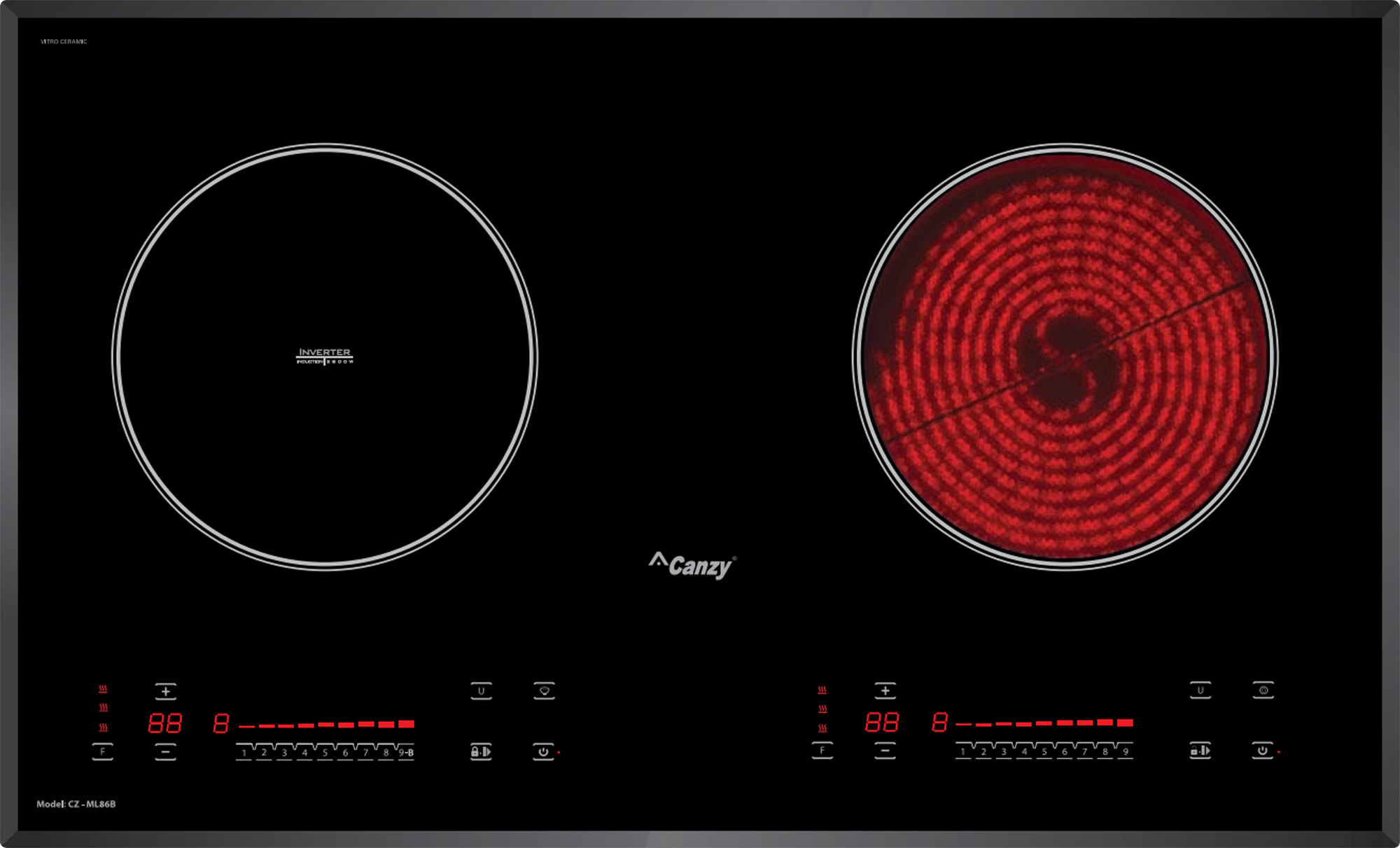Select level 9 on right slider

click(x=1125, y=751)
